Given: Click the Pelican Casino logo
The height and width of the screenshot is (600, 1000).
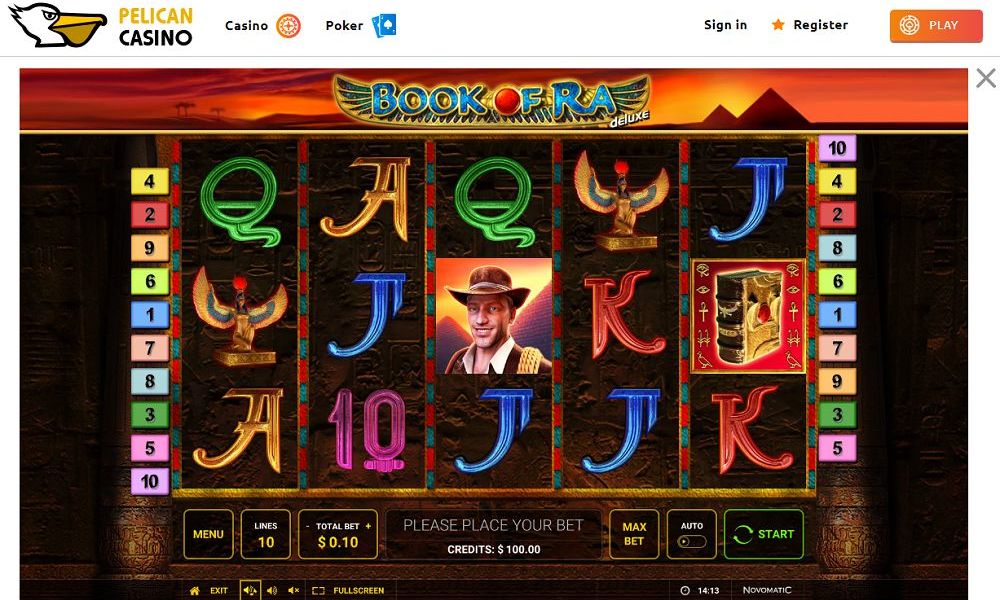Looking at the screenshot, I should pyautogui.click(x=101, y=26).
